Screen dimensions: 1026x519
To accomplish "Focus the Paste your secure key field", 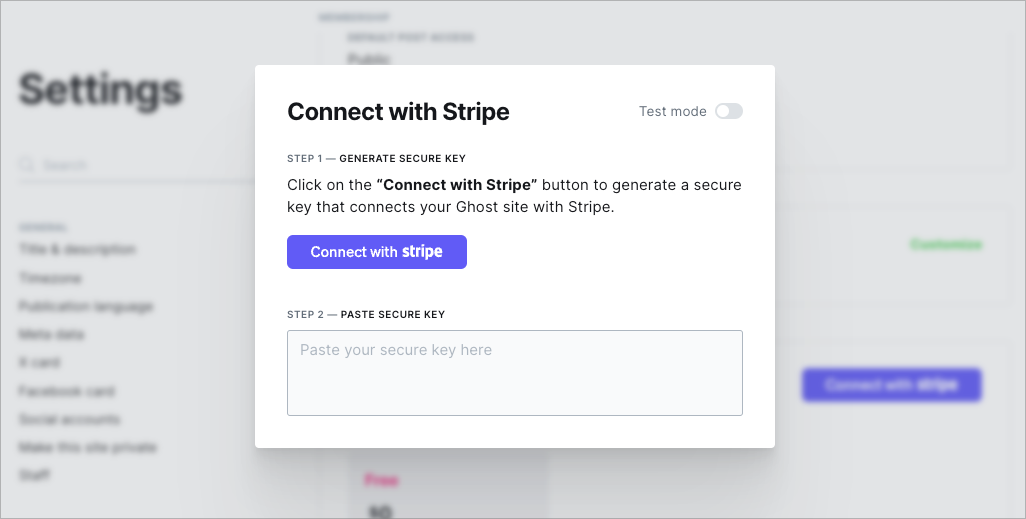I will coord(515,373).
